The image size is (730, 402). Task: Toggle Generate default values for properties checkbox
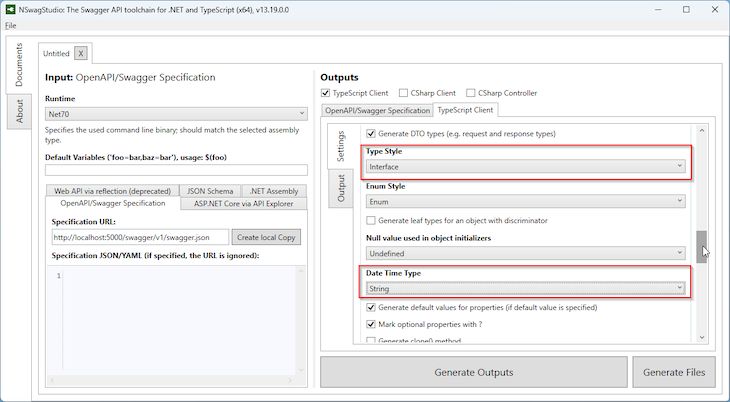tap(371, 307)
